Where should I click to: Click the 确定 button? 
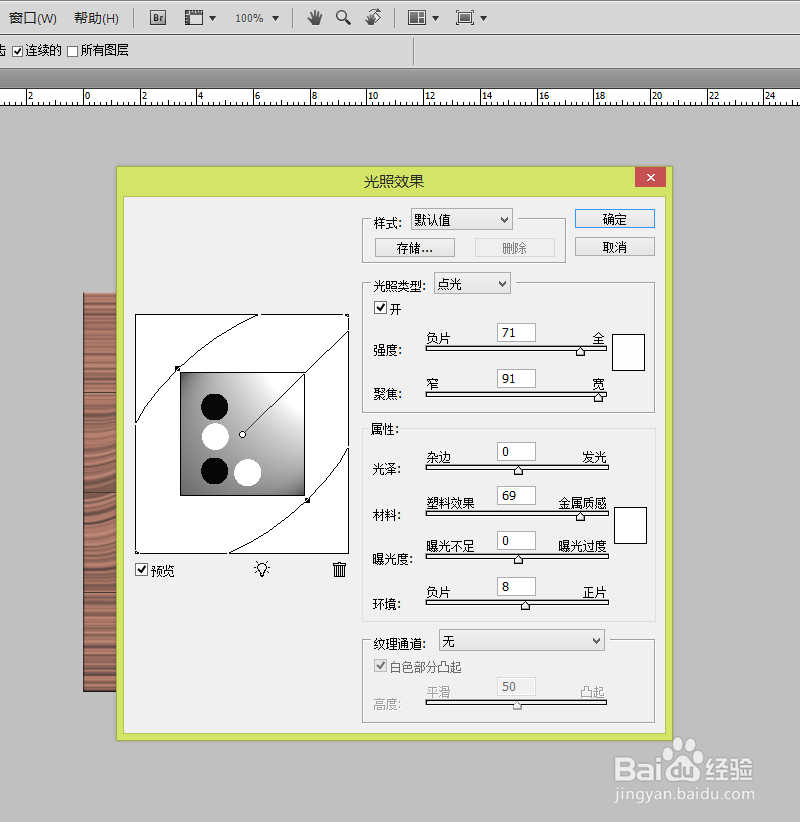(x=614, y=219)
